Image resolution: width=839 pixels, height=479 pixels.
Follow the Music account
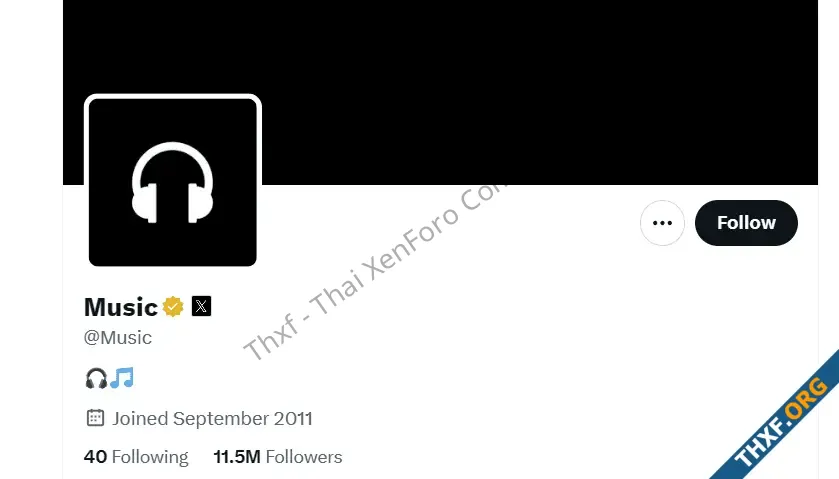point(746,223)
